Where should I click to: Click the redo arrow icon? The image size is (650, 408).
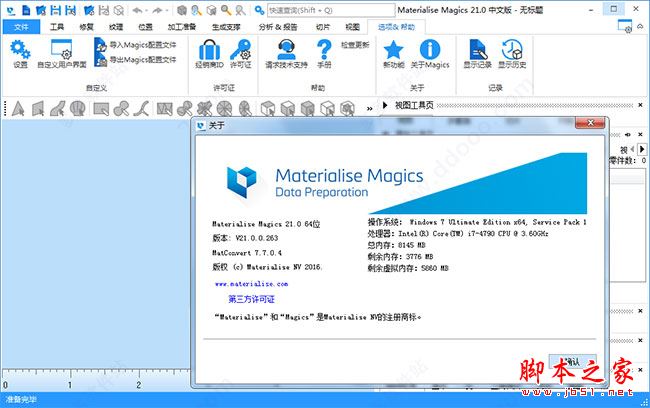click(x=157, y=10)
